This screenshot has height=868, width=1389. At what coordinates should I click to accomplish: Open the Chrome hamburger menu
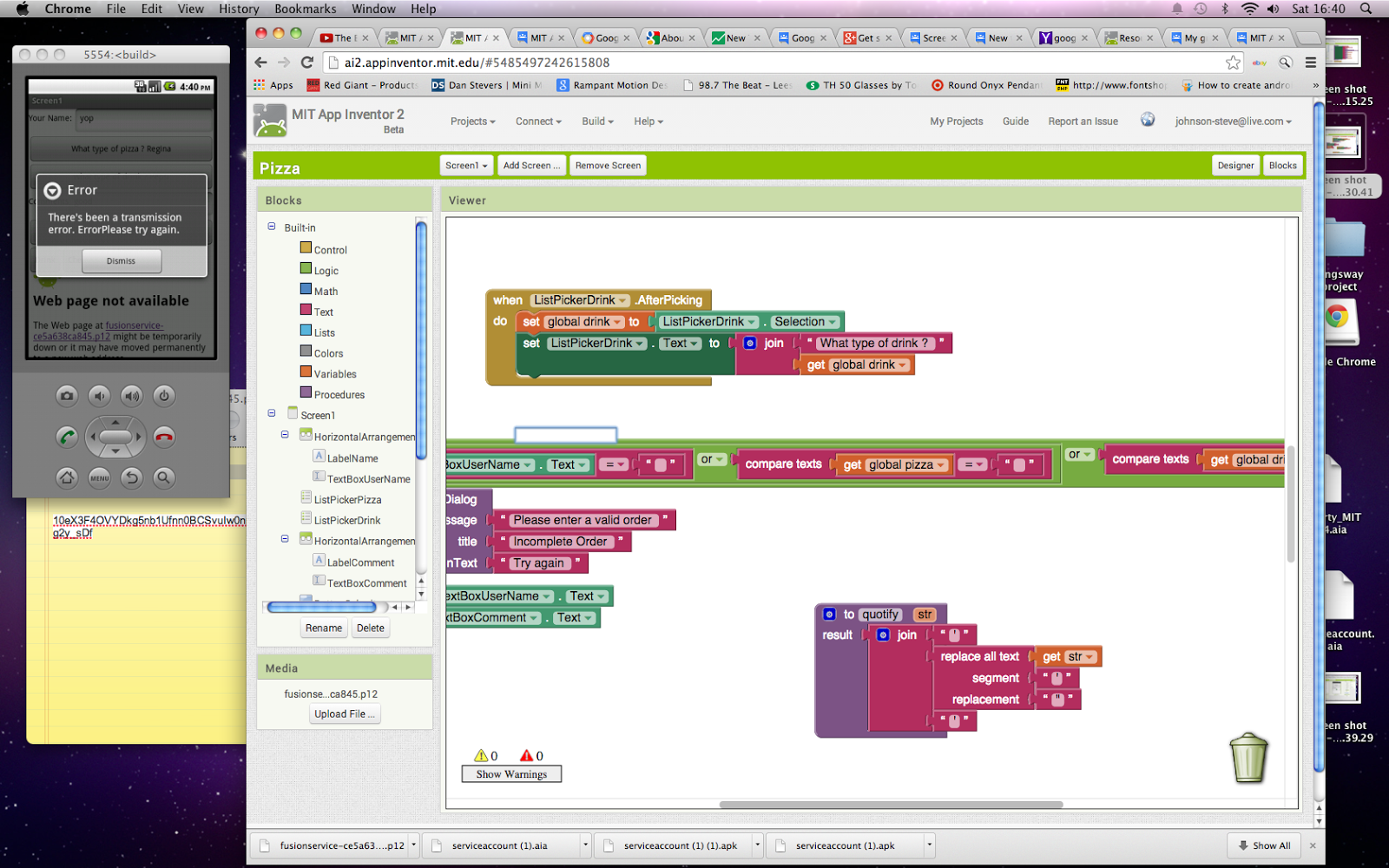(1311, 62)
